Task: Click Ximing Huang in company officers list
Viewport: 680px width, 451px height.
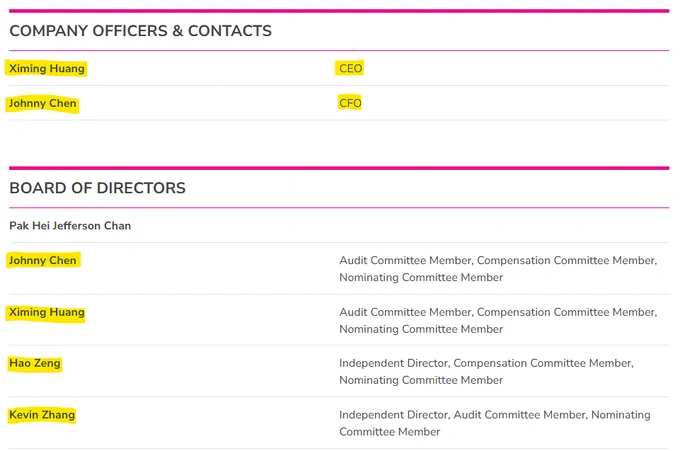Action: (47, 69)
